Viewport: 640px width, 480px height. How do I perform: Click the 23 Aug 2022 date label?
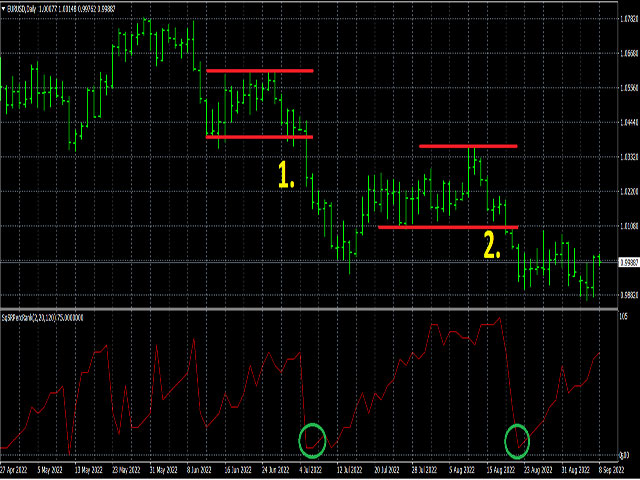538,470
